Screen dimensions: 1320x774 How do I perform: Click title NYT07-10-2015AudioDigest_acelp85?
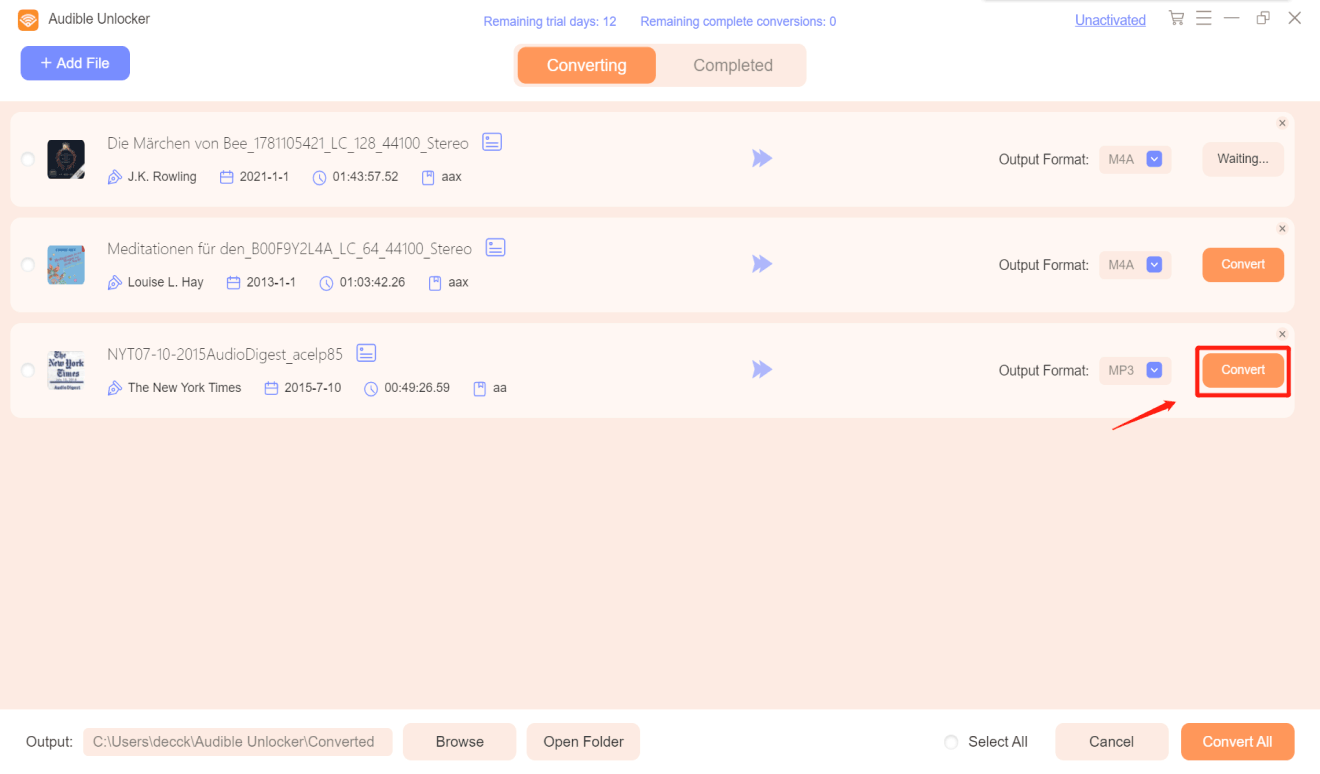pyautogui.click(x=225, y=354)
